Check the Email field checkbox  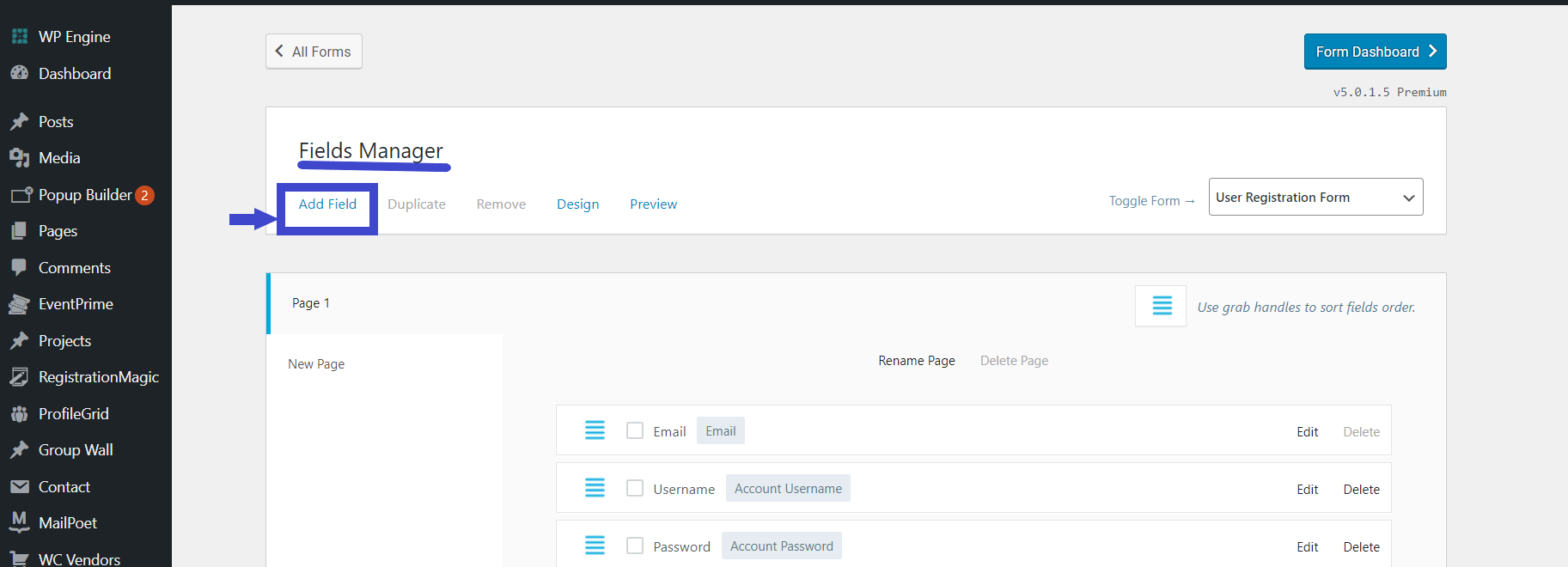(635, 430)
